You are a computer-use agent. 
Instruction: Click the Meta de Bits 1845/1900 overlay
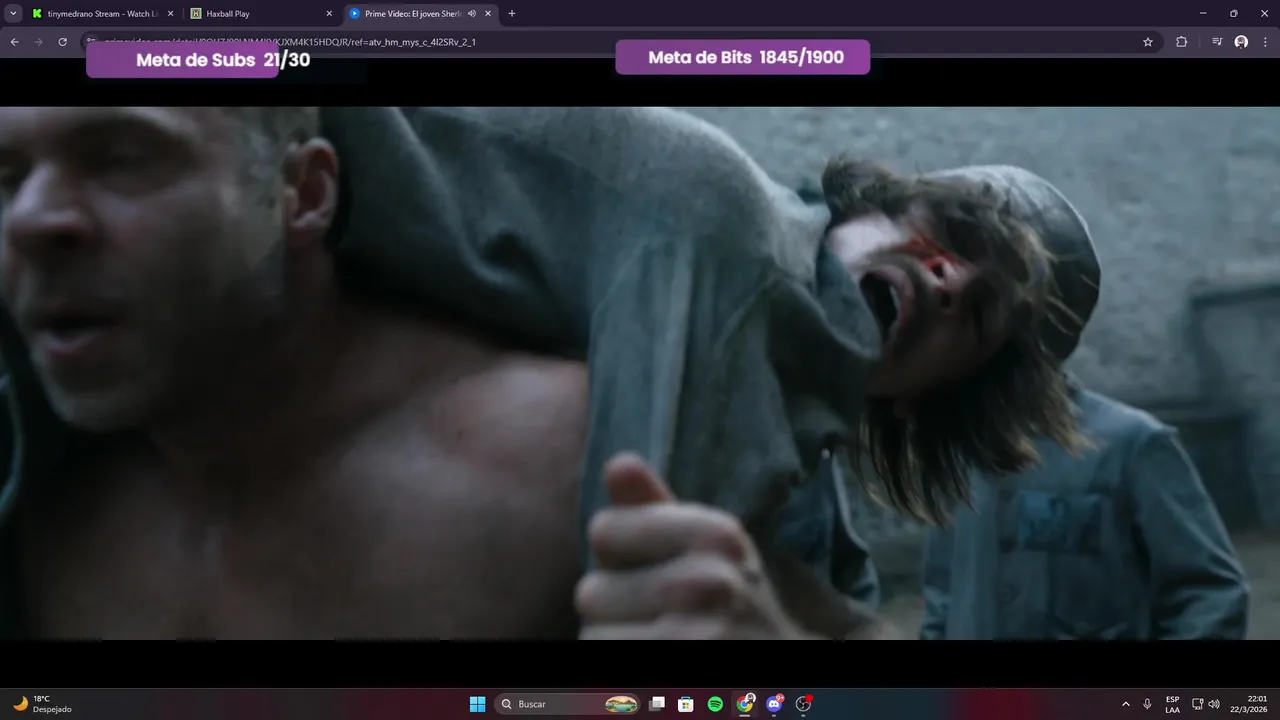(743, 57)
